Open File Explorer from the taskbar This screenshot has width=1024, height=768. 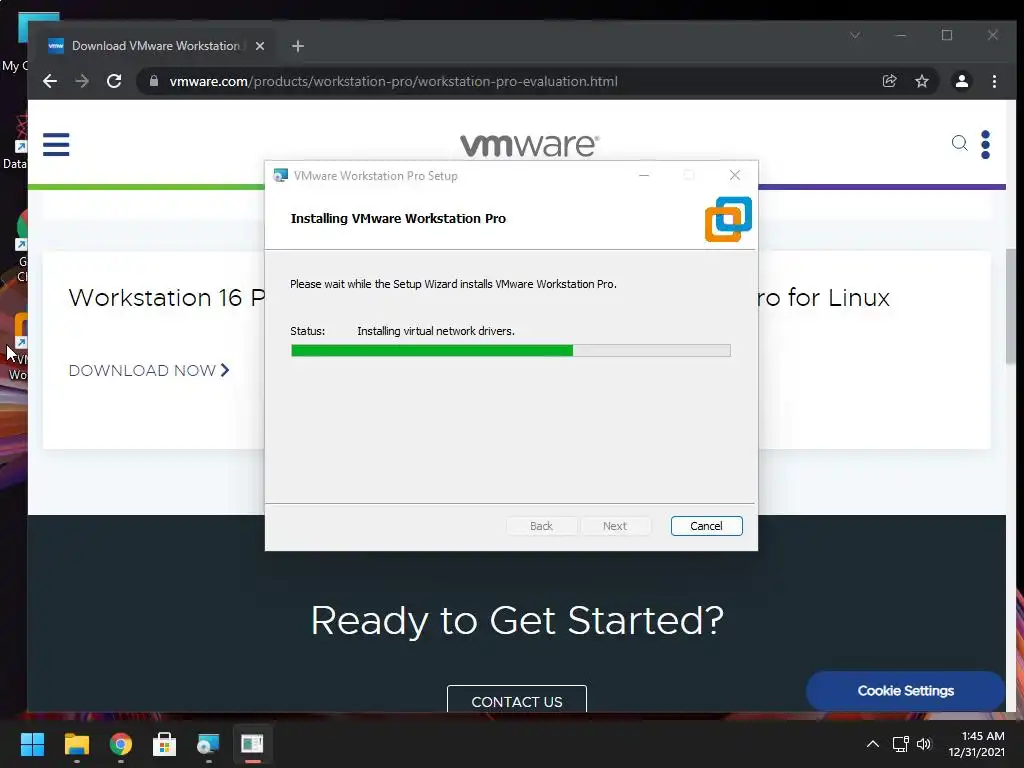pos(76,744)
